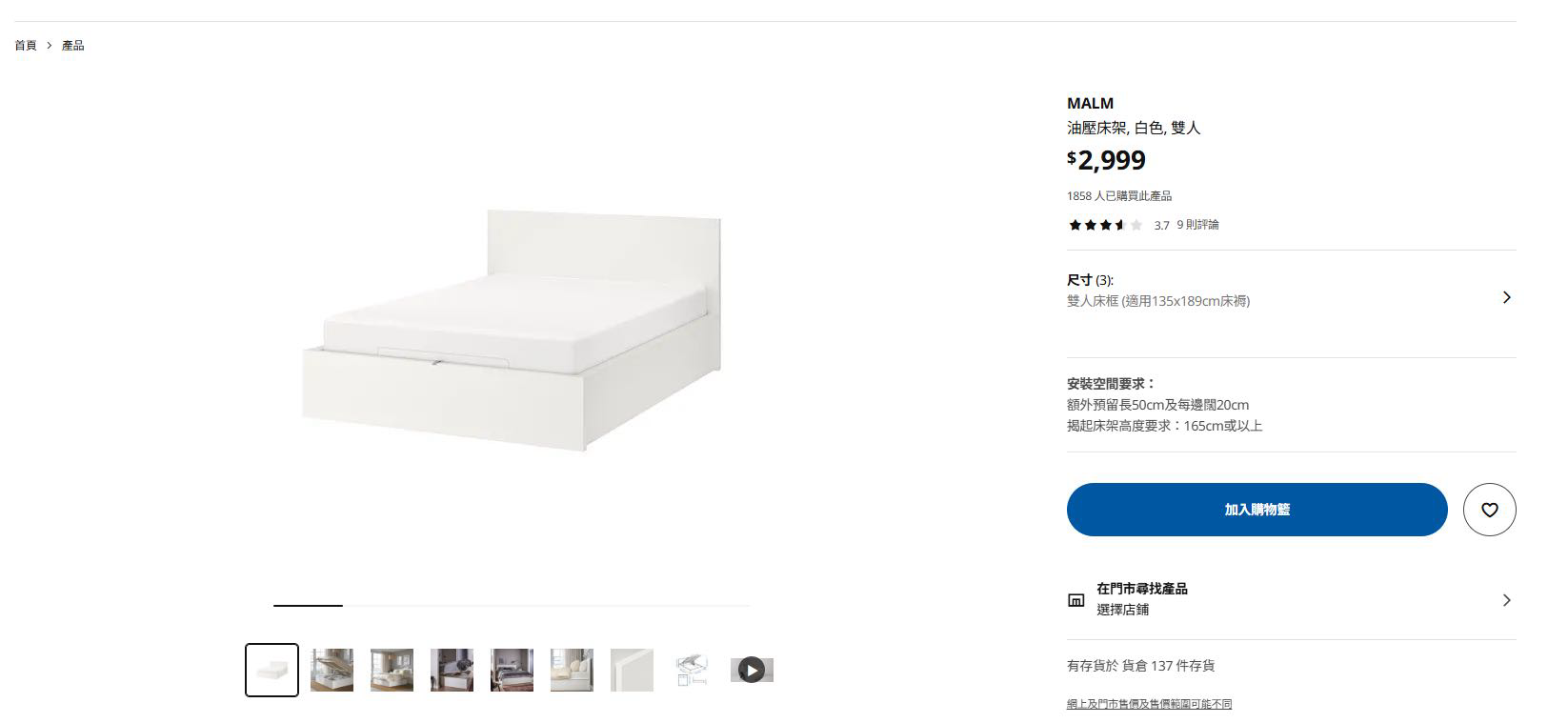The image size is (1568, 723).
Task: Go to 首頁 in the breadcrumb
Action: pos(26,46)
